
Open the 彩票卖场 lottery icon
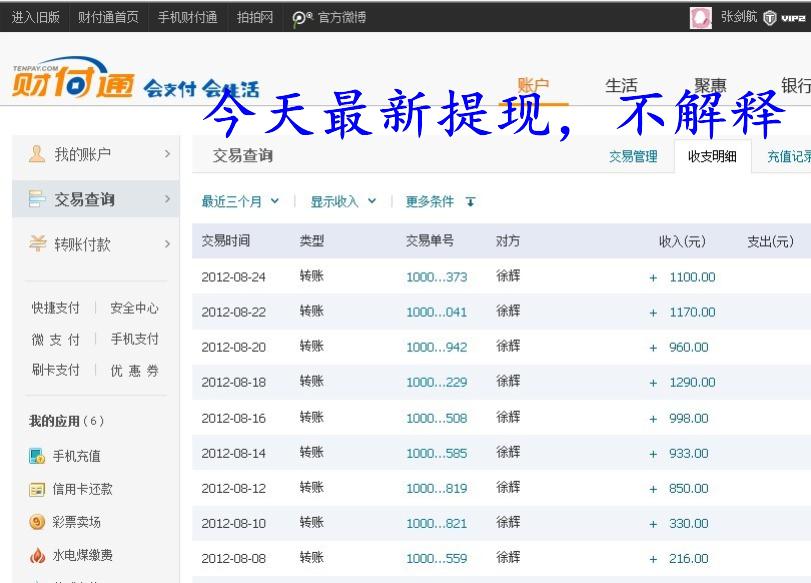click(x=37, y=522)
